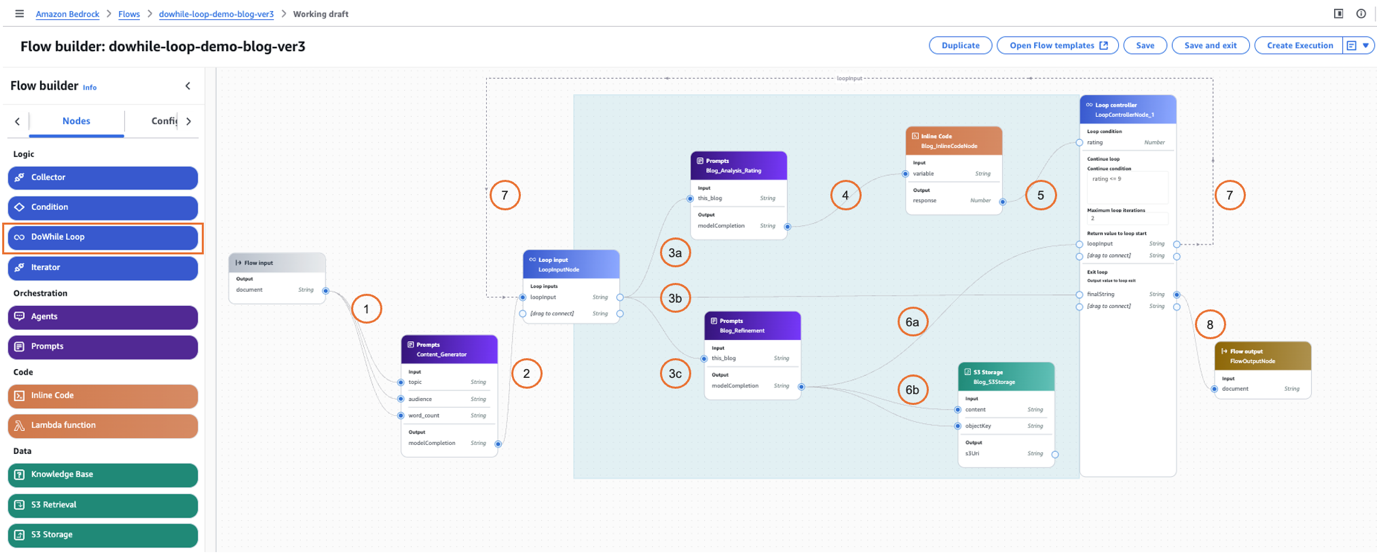Click the Save and exit button
The height and width of the screenshot is (555, 1377).
coord(1210,46)
